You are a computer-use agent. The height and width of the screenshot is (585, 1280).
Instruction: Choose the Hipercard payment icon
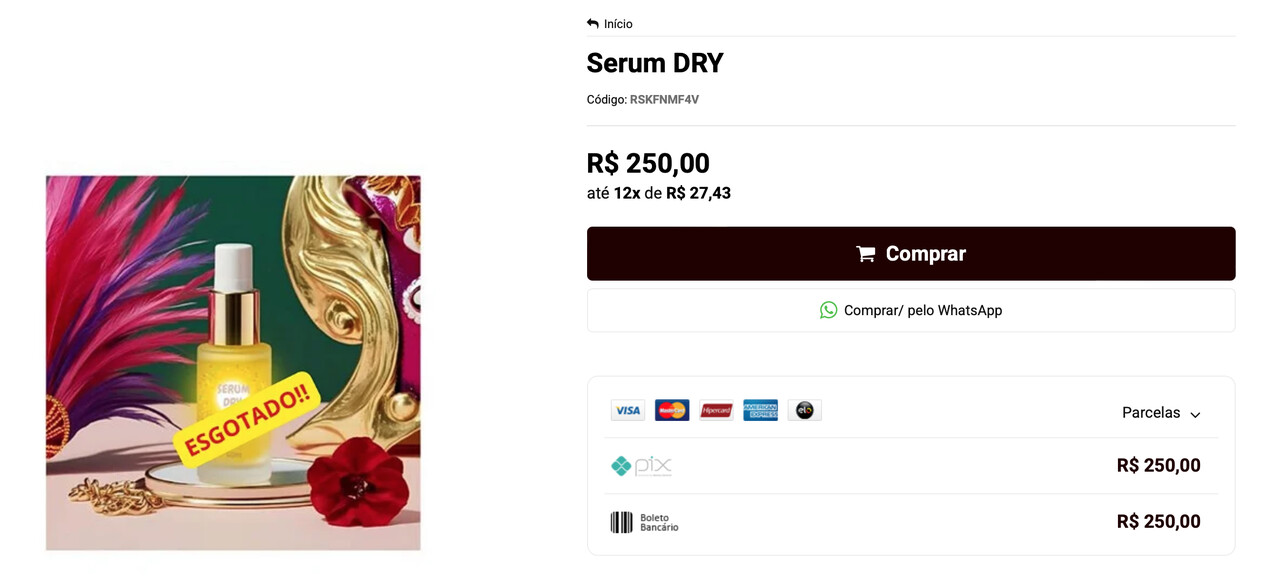tap(716, 410)
